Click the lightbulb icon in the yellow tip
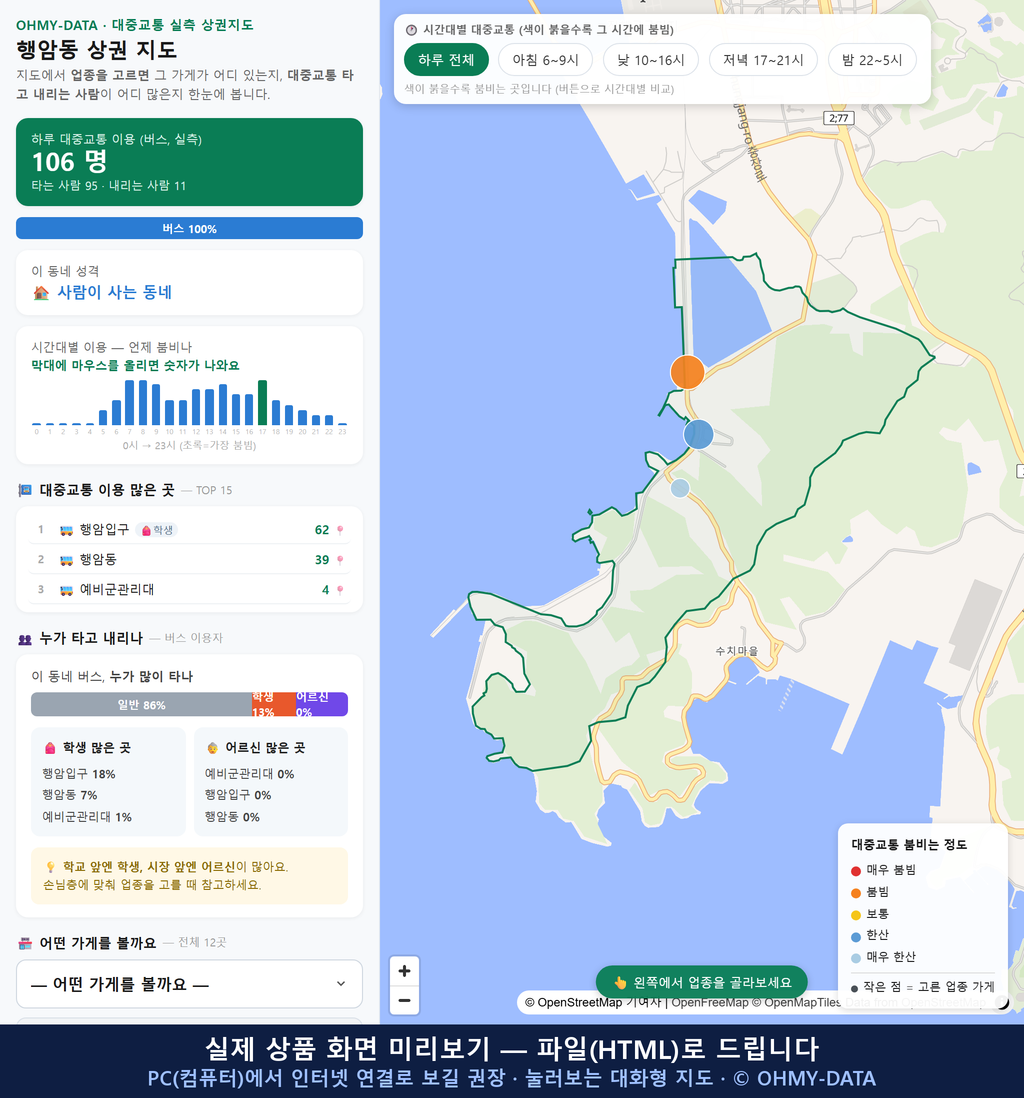 (50, 867)
